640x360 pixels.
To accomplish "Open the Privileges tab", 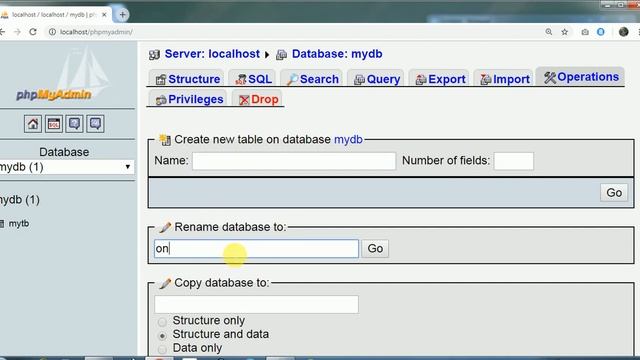I will coord(189,99).
